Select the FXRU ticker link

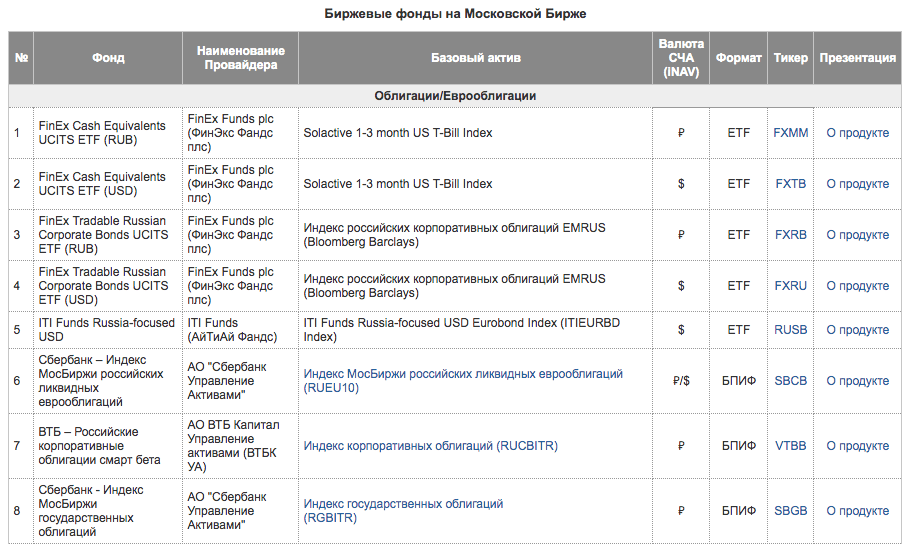(x=790, y=286)
